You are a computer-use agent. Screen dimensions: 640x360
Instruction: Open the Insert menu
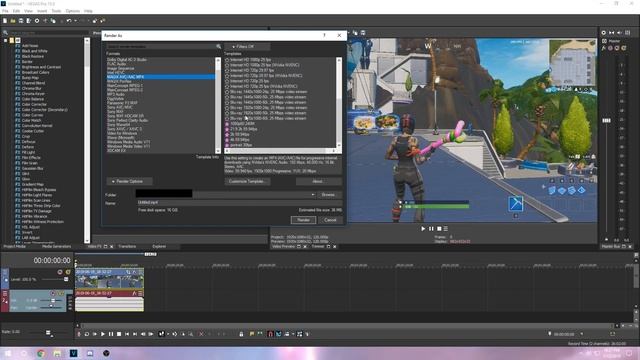[42, 11]
